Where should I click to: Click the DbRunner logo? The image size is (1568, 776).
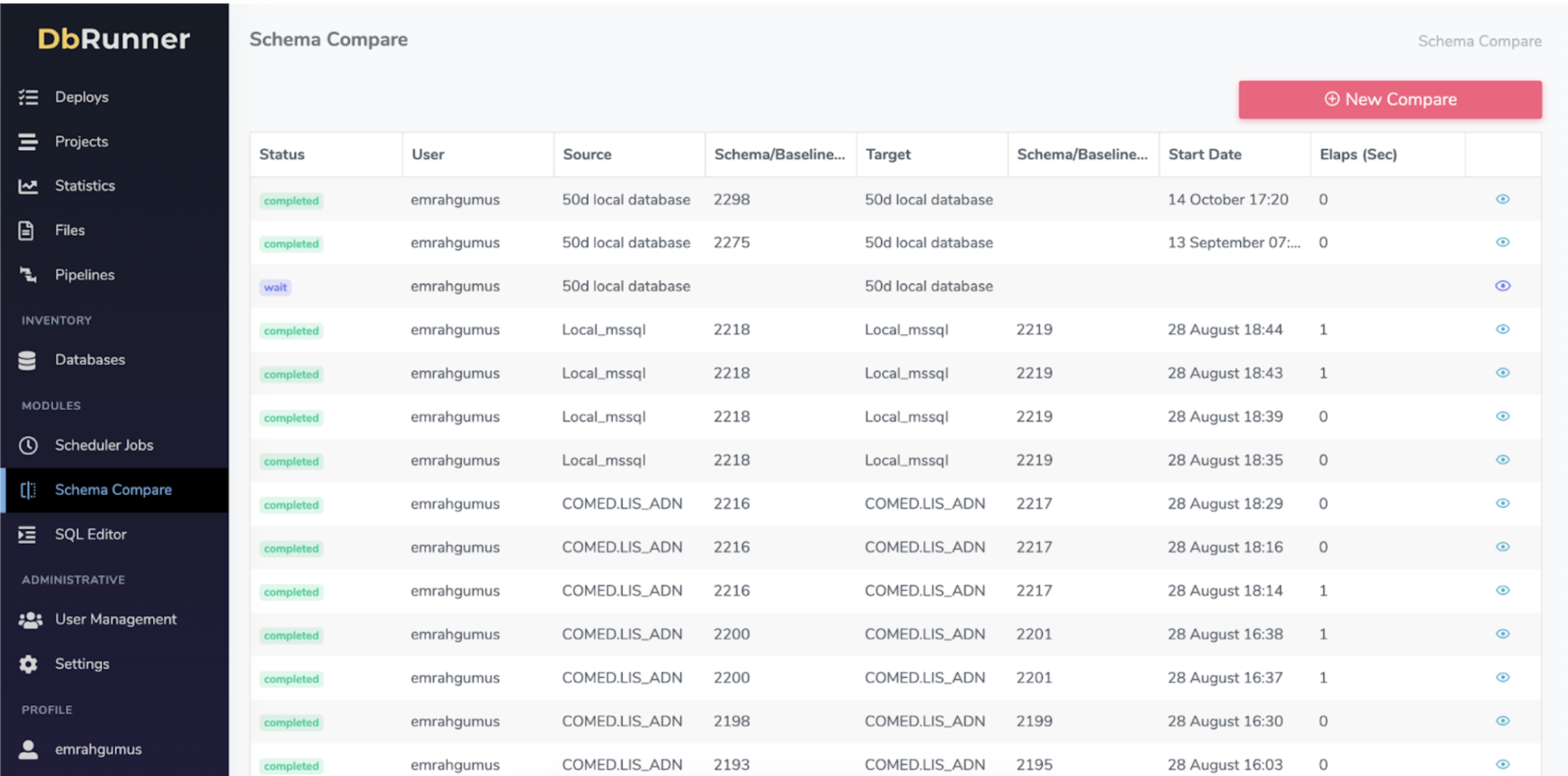(114, 39)
